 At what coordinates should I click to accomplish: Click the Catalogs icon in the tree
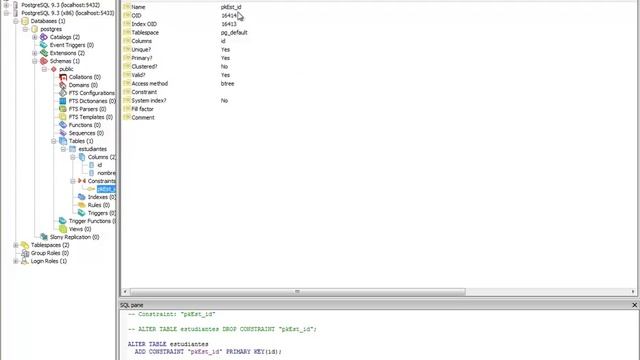click(44, 37)
